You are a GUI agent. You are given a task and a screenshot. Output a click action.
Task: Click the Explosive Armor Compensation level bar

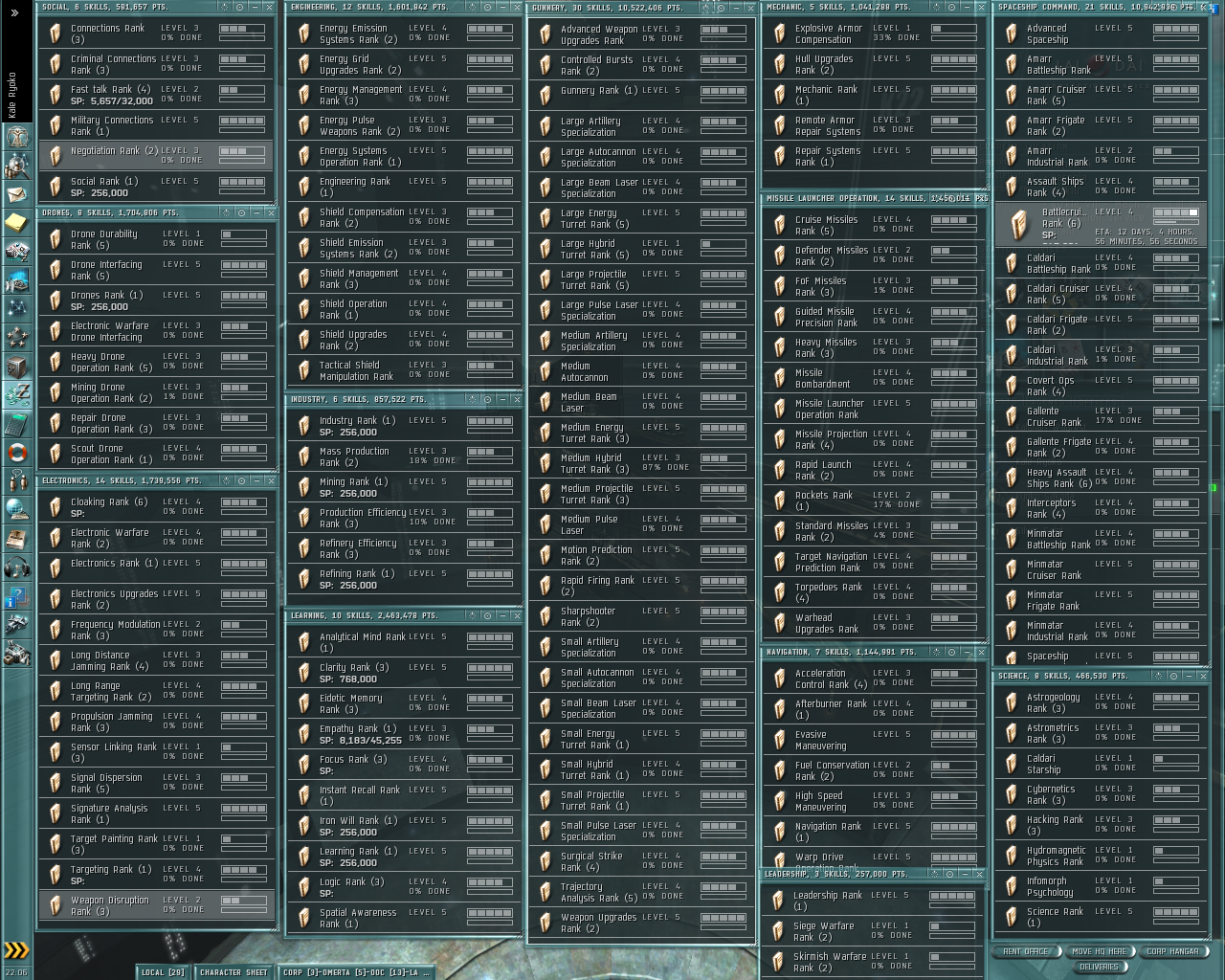[954, 29]
